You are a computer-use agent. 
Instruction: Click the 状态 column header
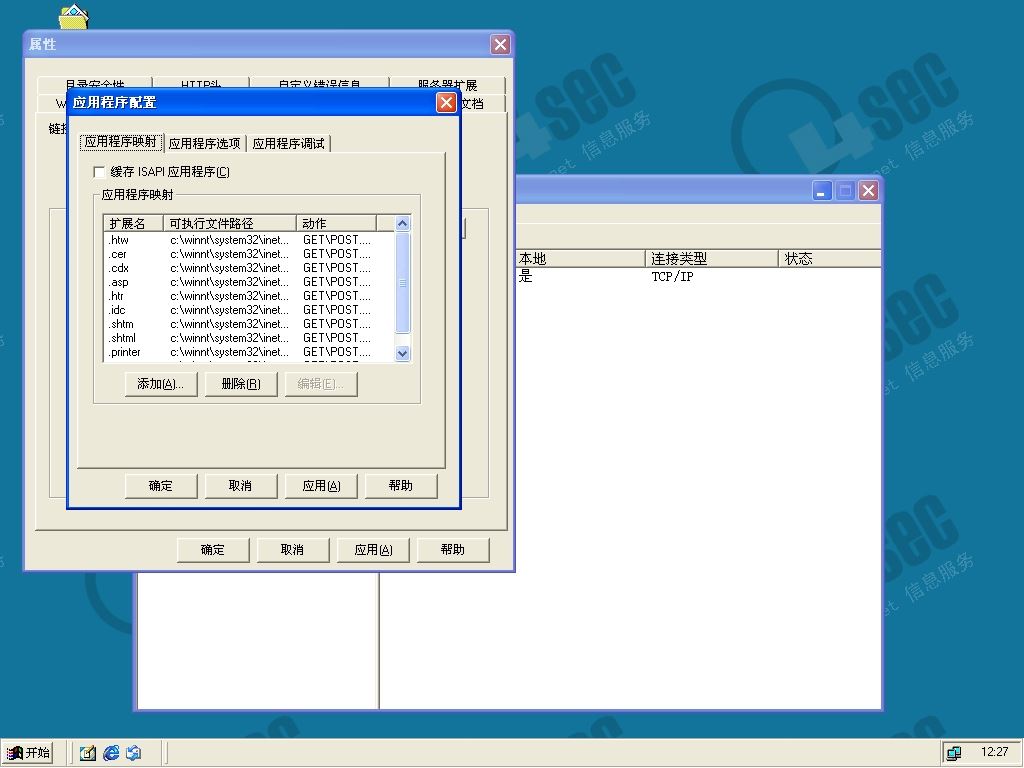[x=829, y=259]
